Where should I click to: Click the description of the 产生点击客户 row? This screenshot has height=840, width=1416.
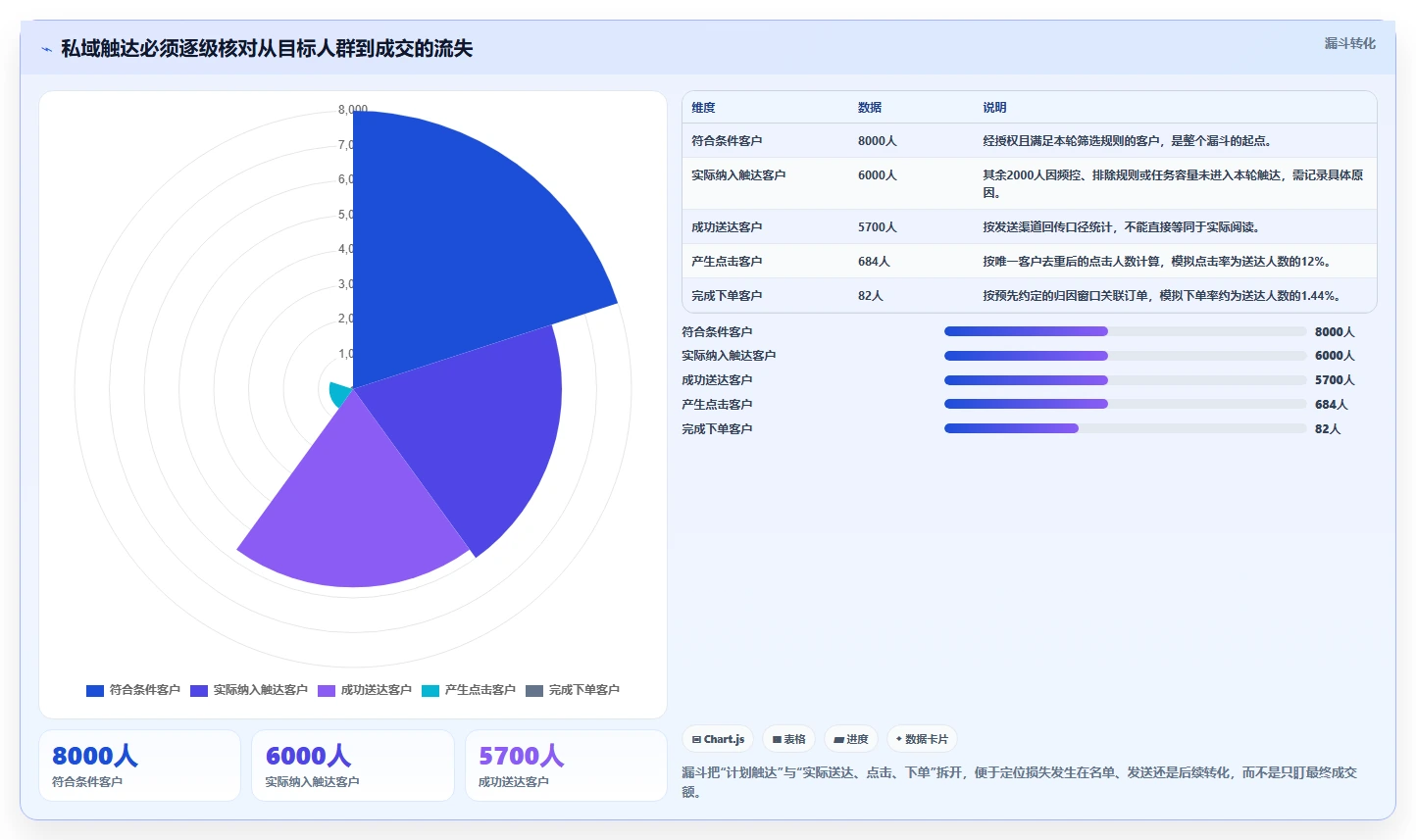coord(1157,262)
